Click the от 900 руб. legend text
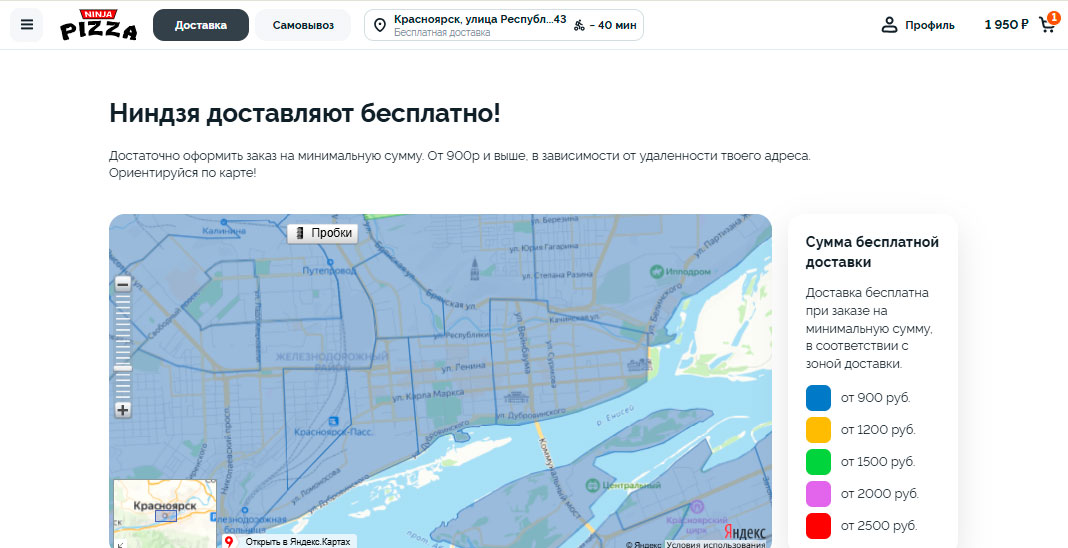Screen dimensions: 1068x548 875,398
